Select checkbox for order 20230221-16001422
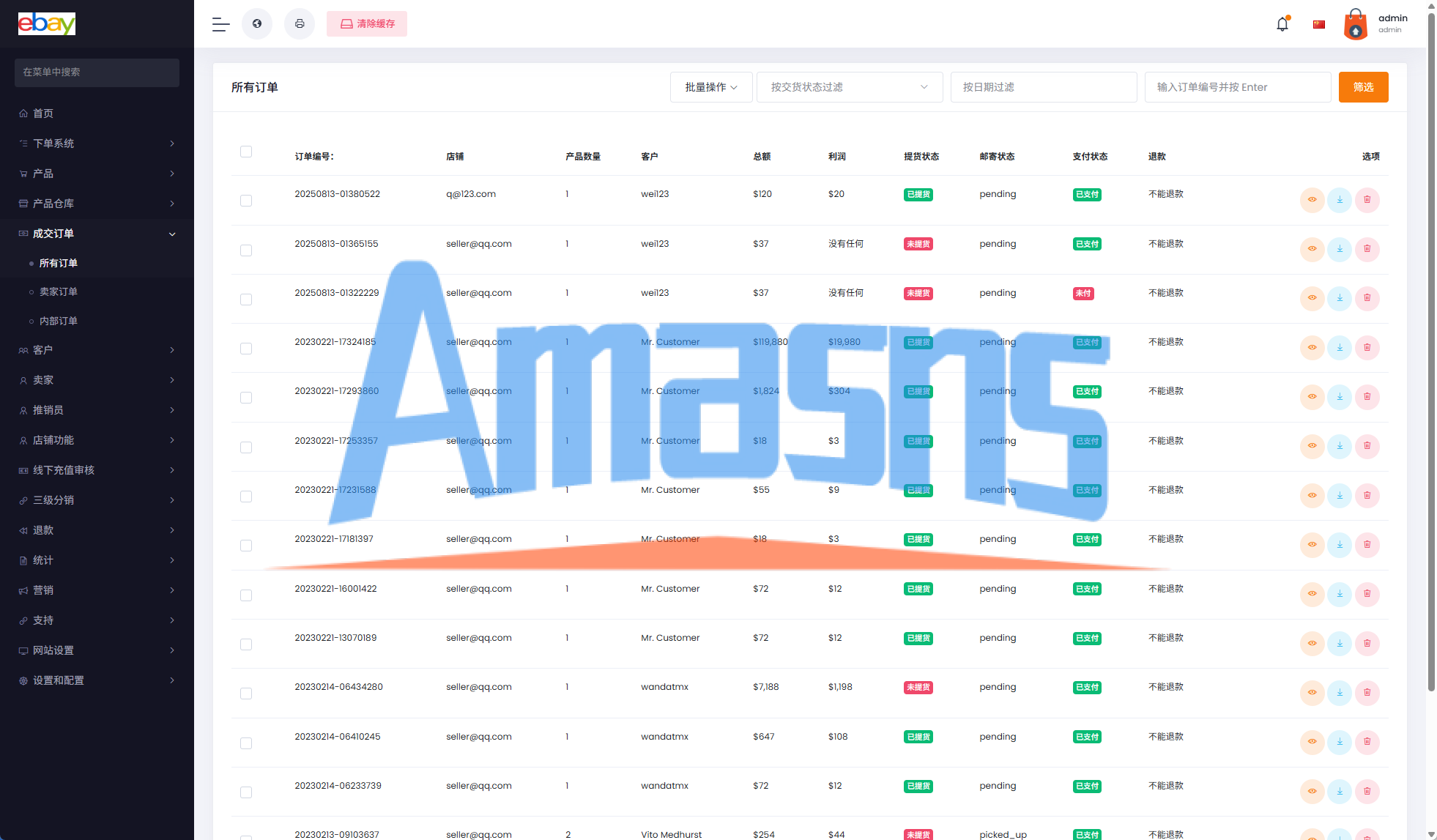This screenshot has height=840, width=1437. pos(246,595)
